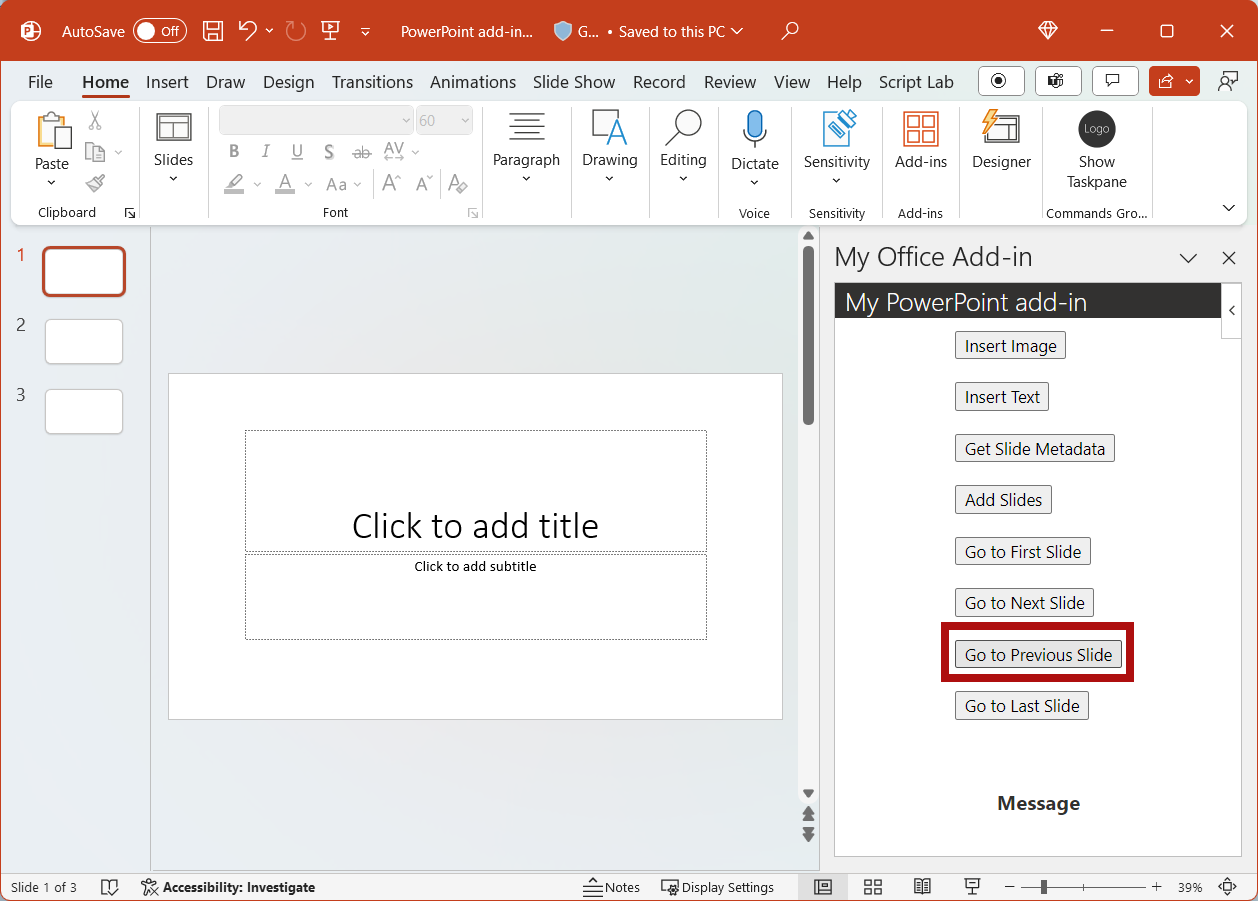Click Present in Teams icon
The width and height of the screenshot is (1258, 901).
1057,81
